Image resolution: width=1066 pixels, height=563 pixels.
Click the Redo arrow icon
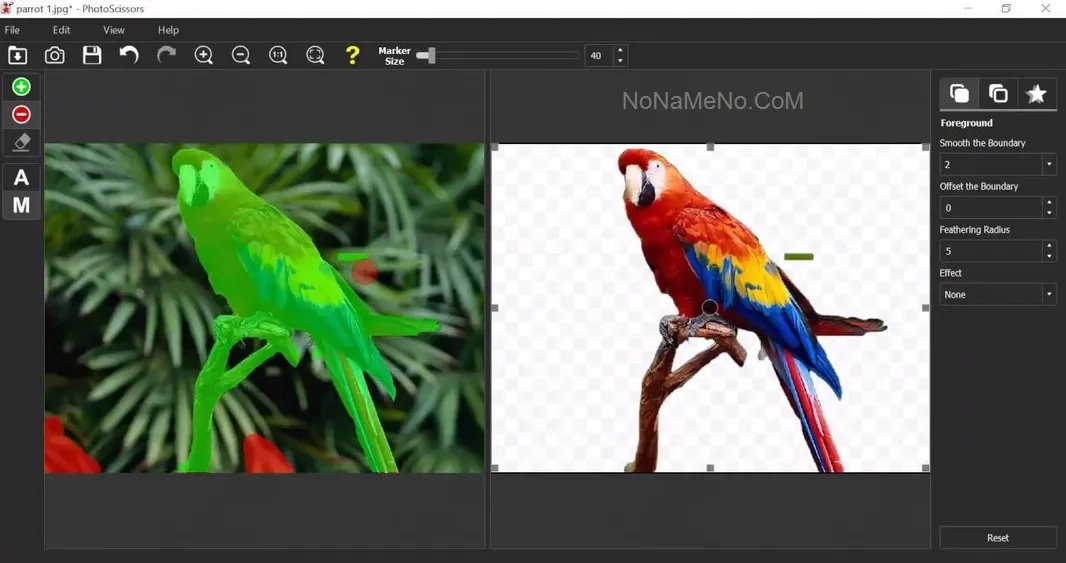click(x=166, y=56)
